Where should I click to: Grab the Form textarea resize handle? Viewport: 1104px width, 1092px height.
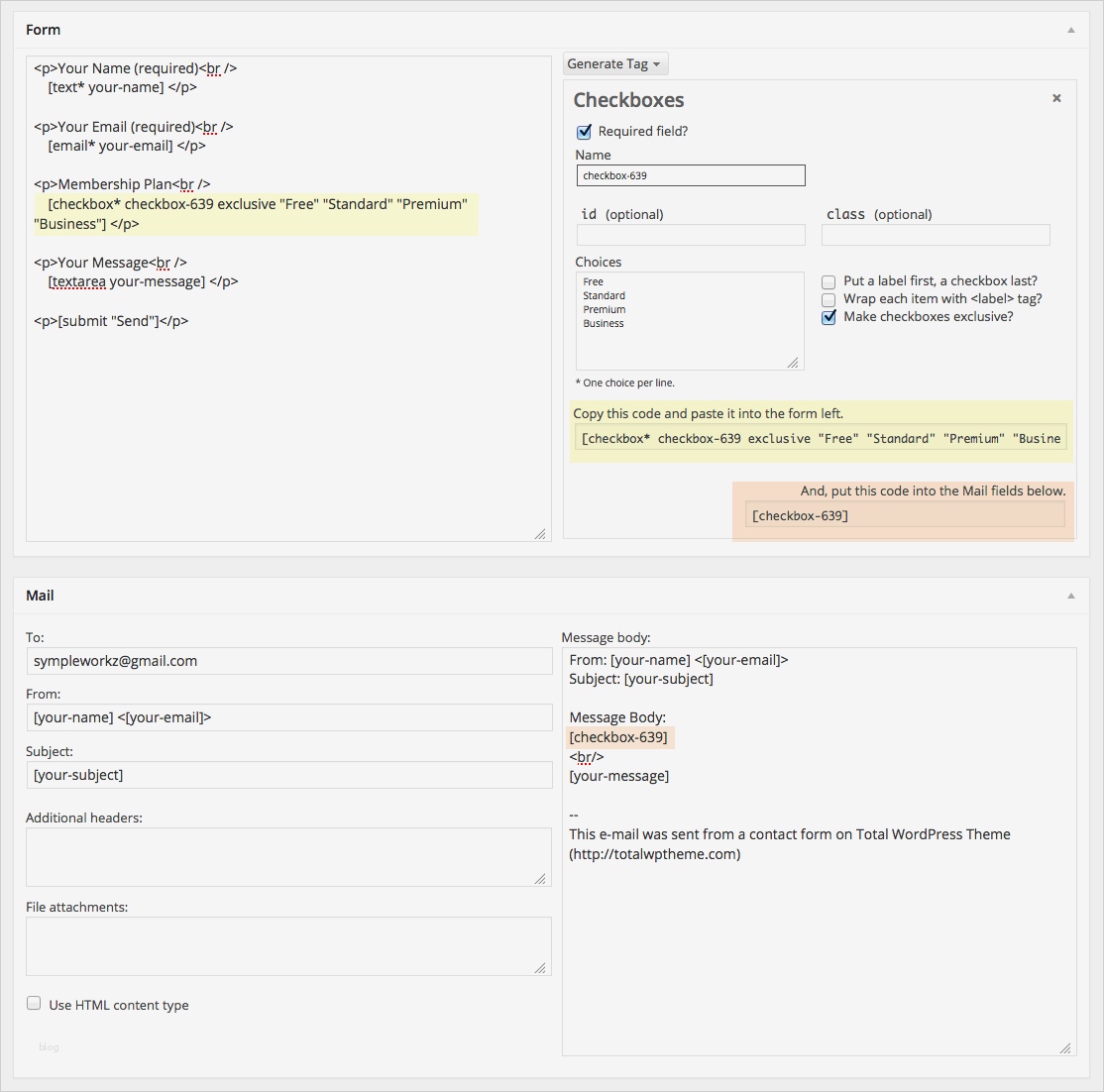(x=540, y=534)
